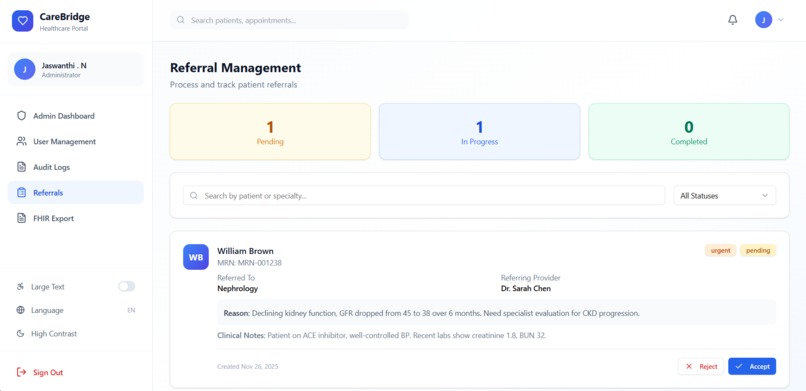Click the FHIR Export file icon
This screenshot has height=391, width=806.
[21, 218]
